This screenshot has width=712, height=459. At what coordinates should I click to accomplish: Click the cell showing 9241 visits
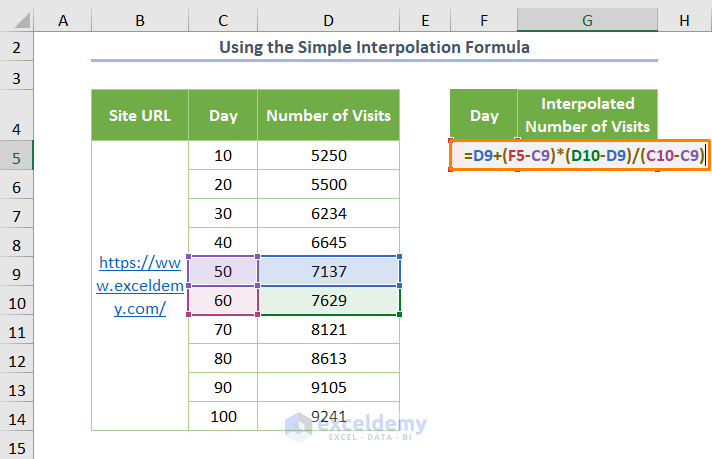328,415
